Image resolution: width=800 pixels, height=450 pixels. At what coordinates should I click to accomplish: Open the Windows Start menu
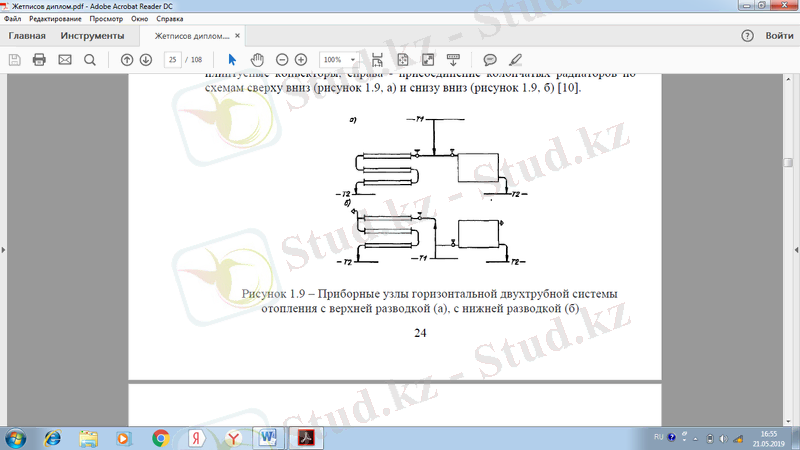[x=15, y=438]
